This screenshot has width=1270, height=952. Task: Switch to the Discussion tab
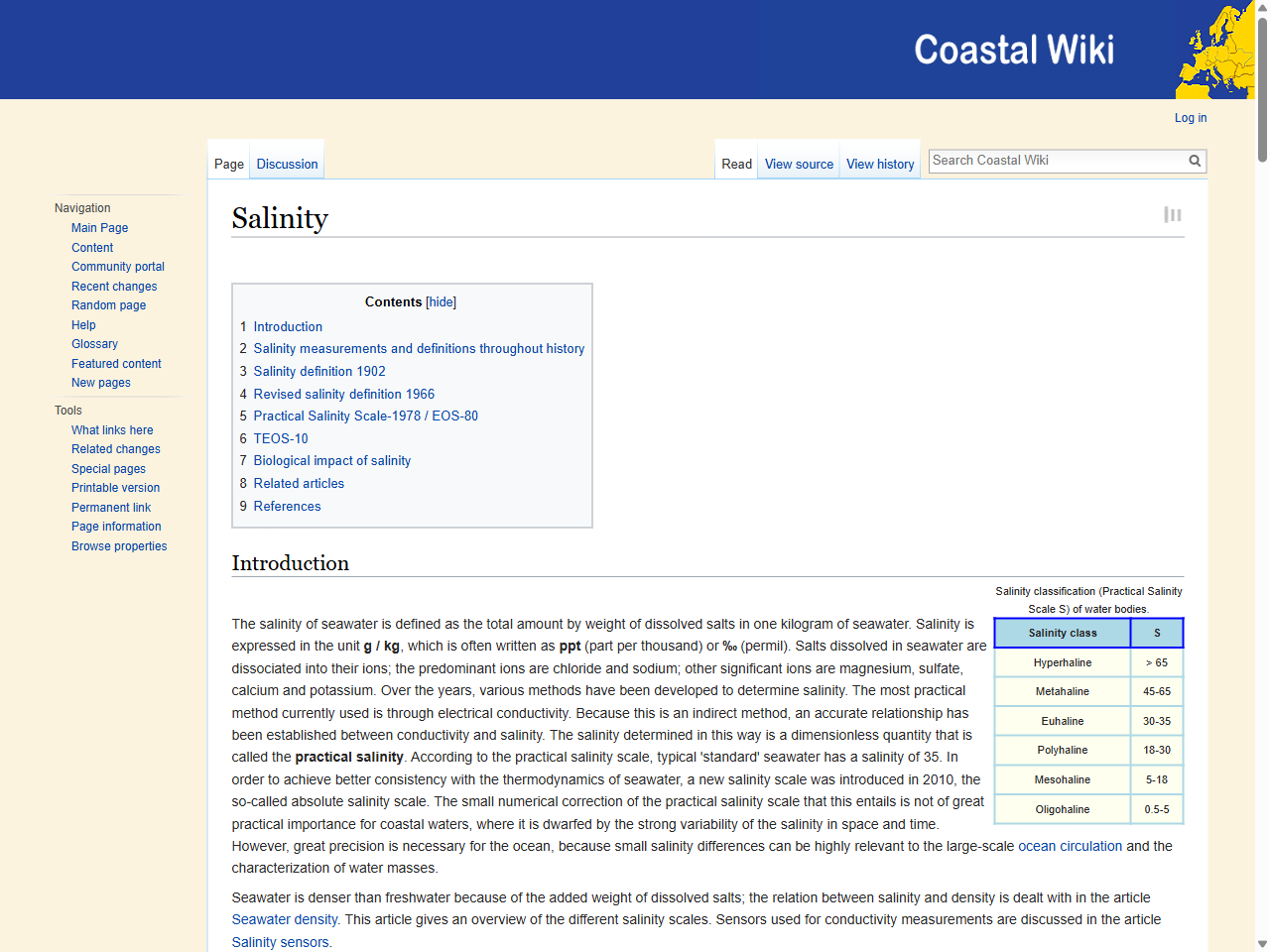[287, 164]
